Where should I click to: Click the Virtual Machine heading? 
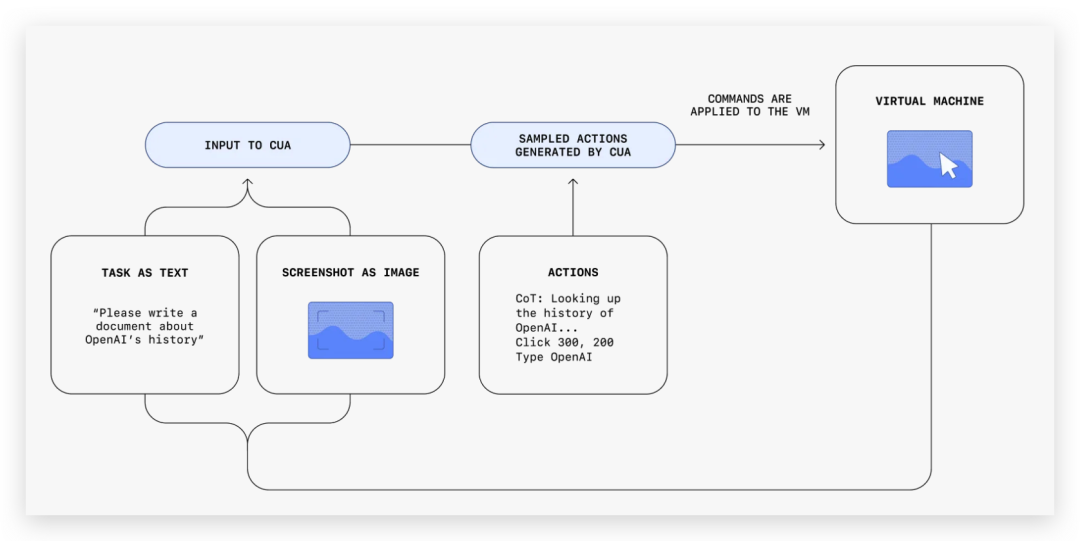(929, 101)
